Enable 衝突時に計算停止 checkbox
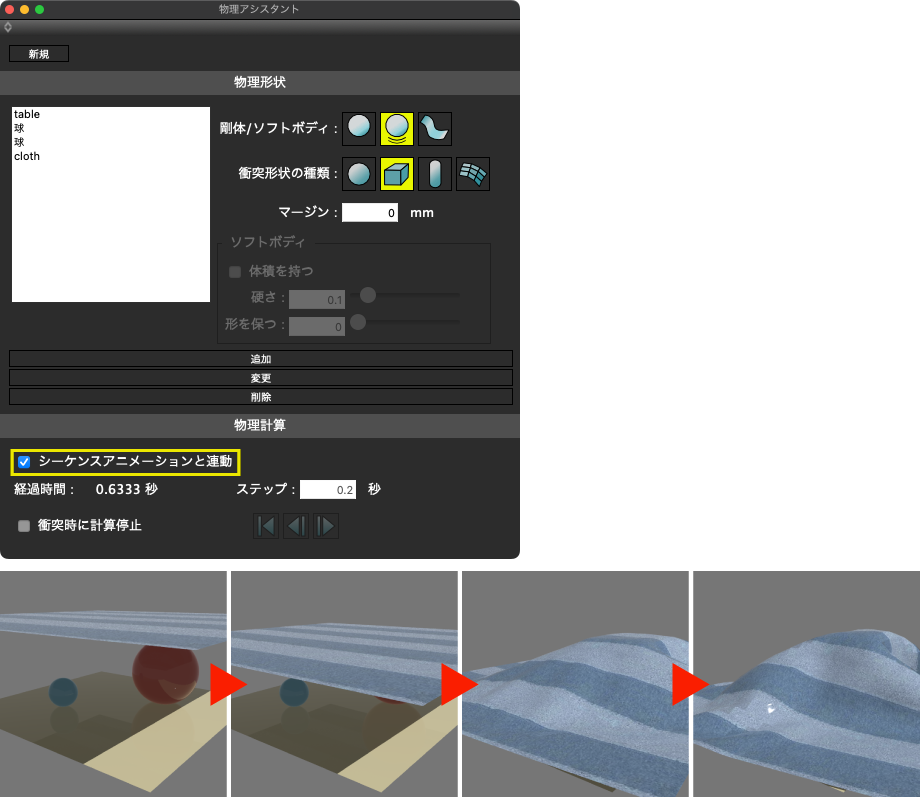 click(x=24, y=526)
